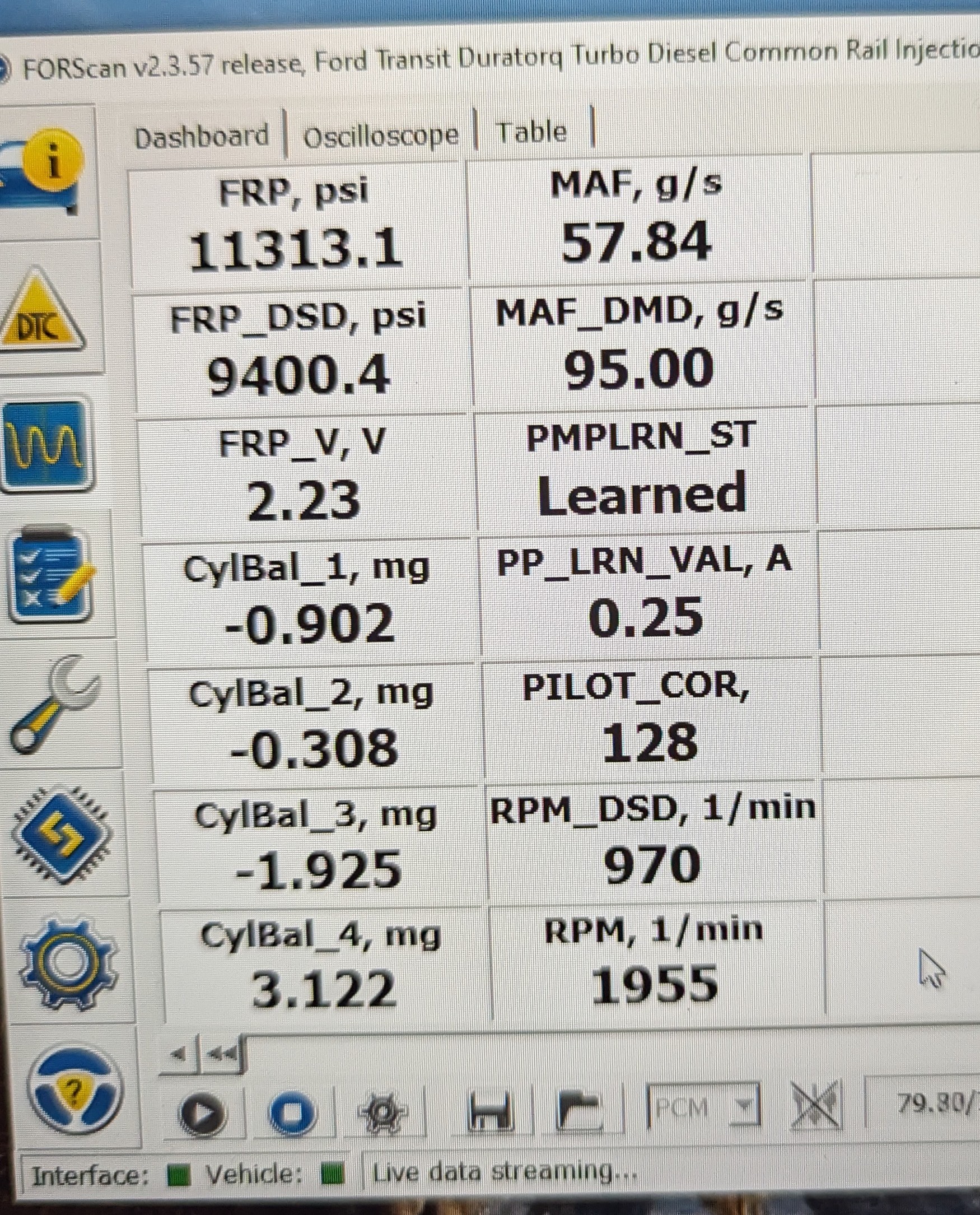The image size is (980, 1215).
Task: Open the PCM module dropdown
Action: (703, 1106)
